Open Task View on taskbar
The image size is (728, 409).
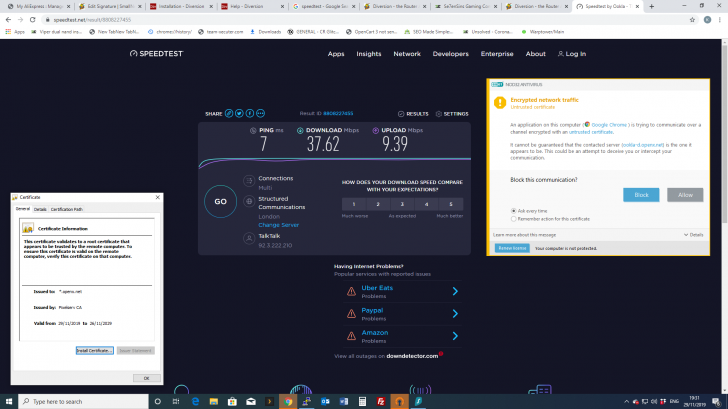coord(176,402)
